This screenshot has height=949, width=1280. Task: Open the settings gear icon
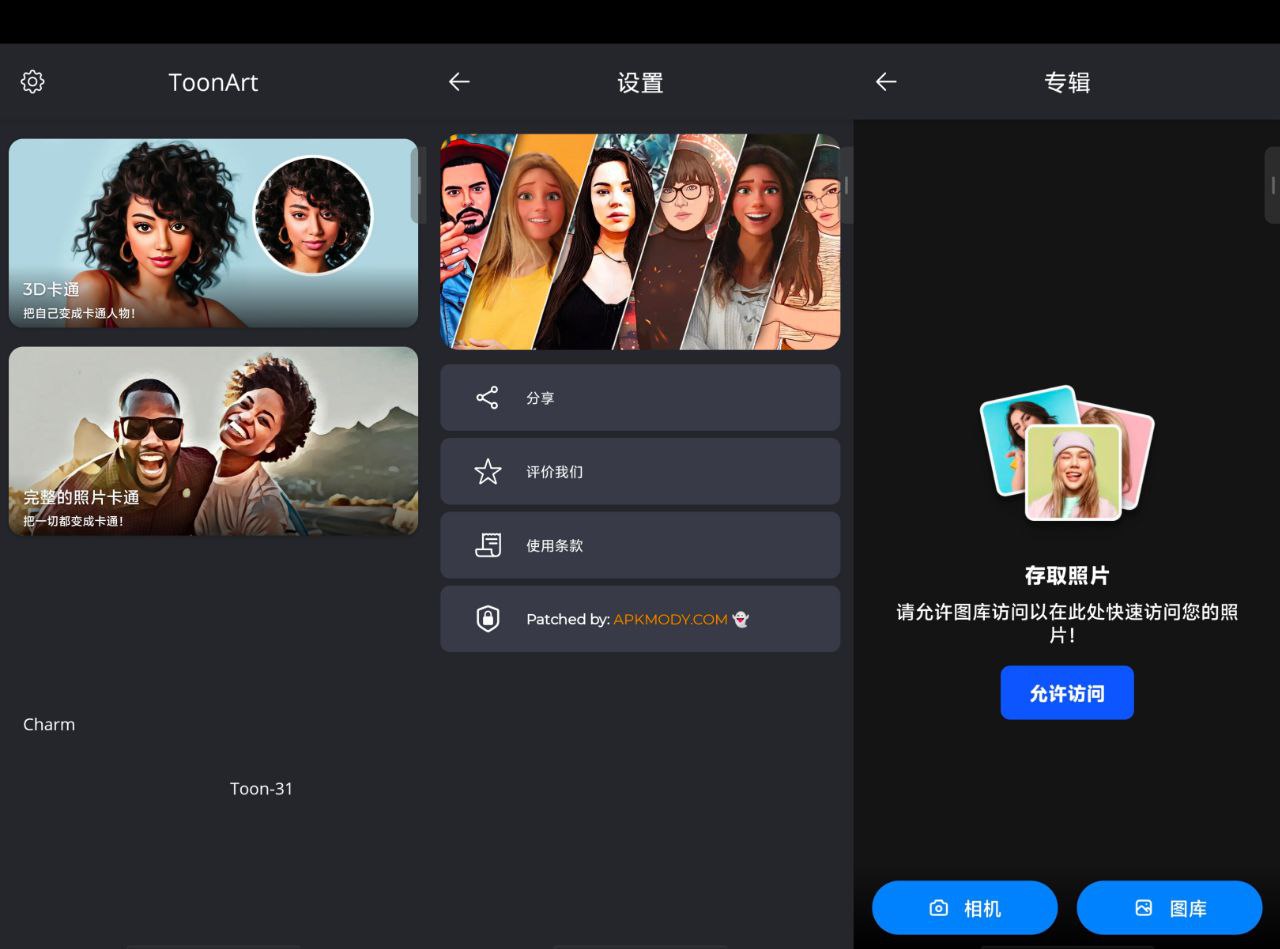coord(31,81)
